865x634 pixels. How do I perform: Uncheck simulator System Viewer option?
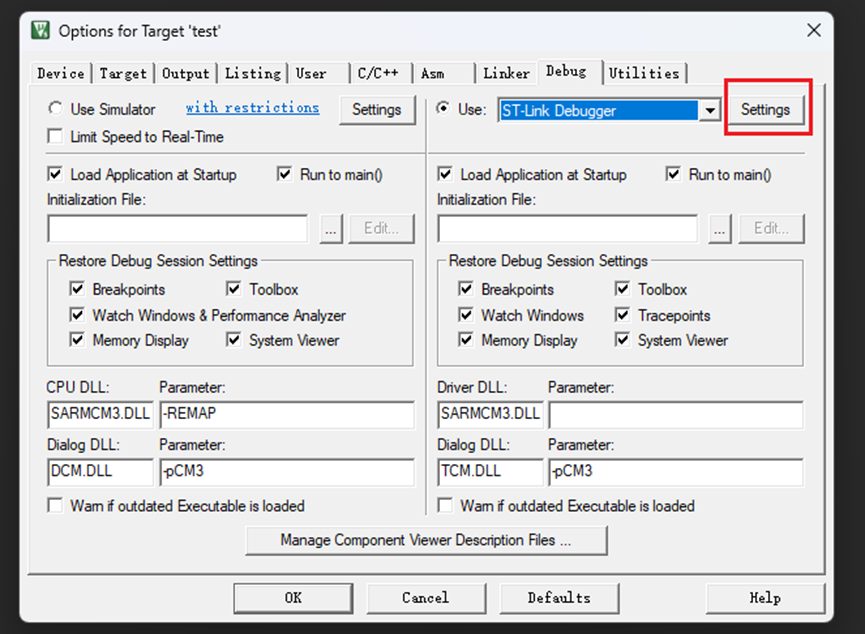pyautogui.click(x=233, y=339)
